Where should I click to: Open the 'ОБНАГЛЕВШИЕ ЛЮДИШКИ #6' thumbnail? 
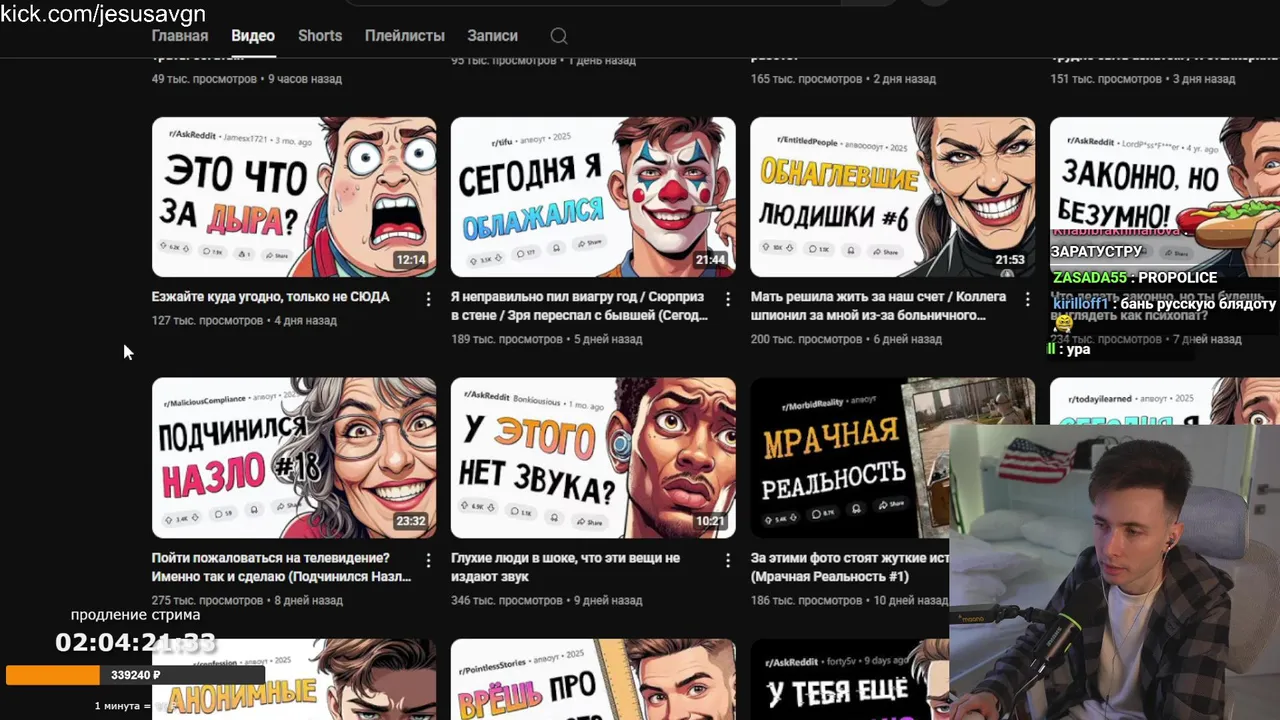[x=893, y=197]
